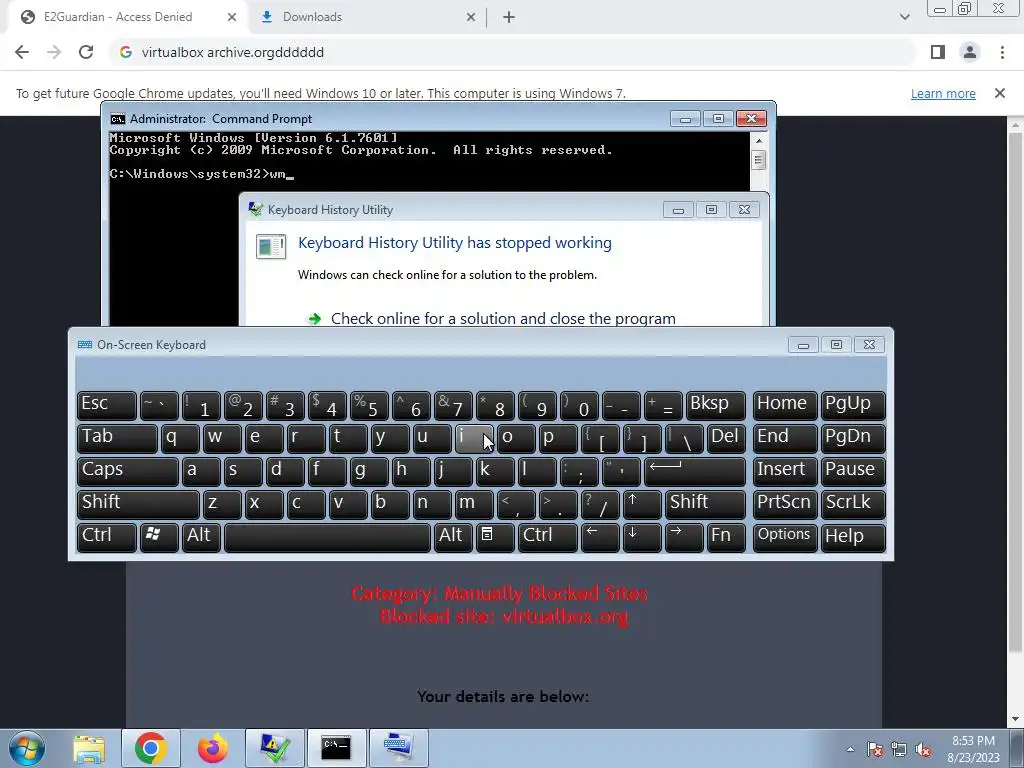The height and width of the screenshot is (768, 1024).
Task: Dismiss the Chrome updates notification bar
Action: pyautogui.click(x=999, y=93)
